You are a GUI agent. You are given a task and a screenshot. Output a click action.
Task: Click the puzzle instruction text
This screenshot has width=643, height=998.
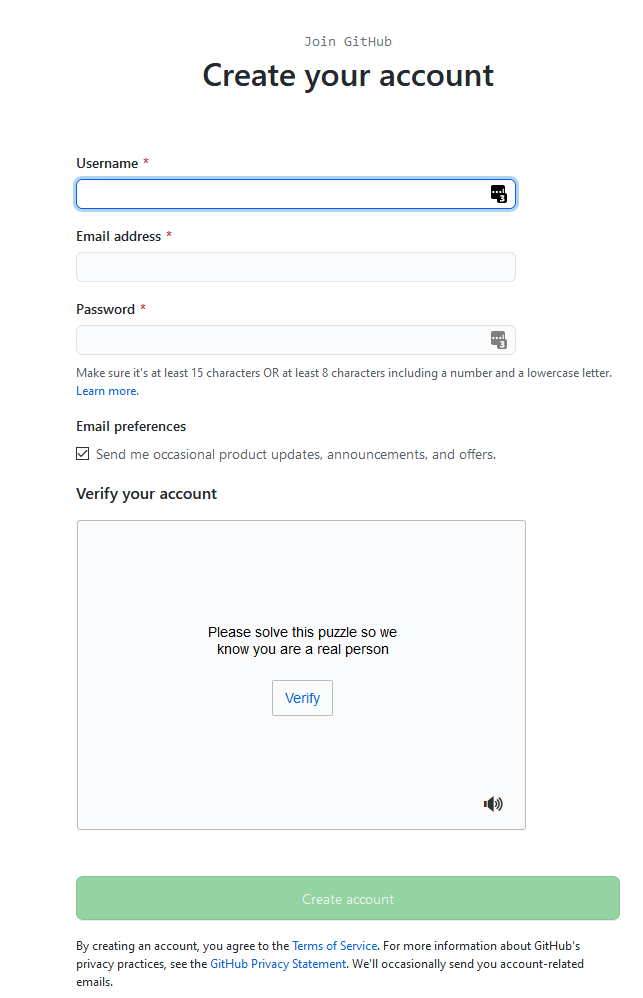pos(301,640)
